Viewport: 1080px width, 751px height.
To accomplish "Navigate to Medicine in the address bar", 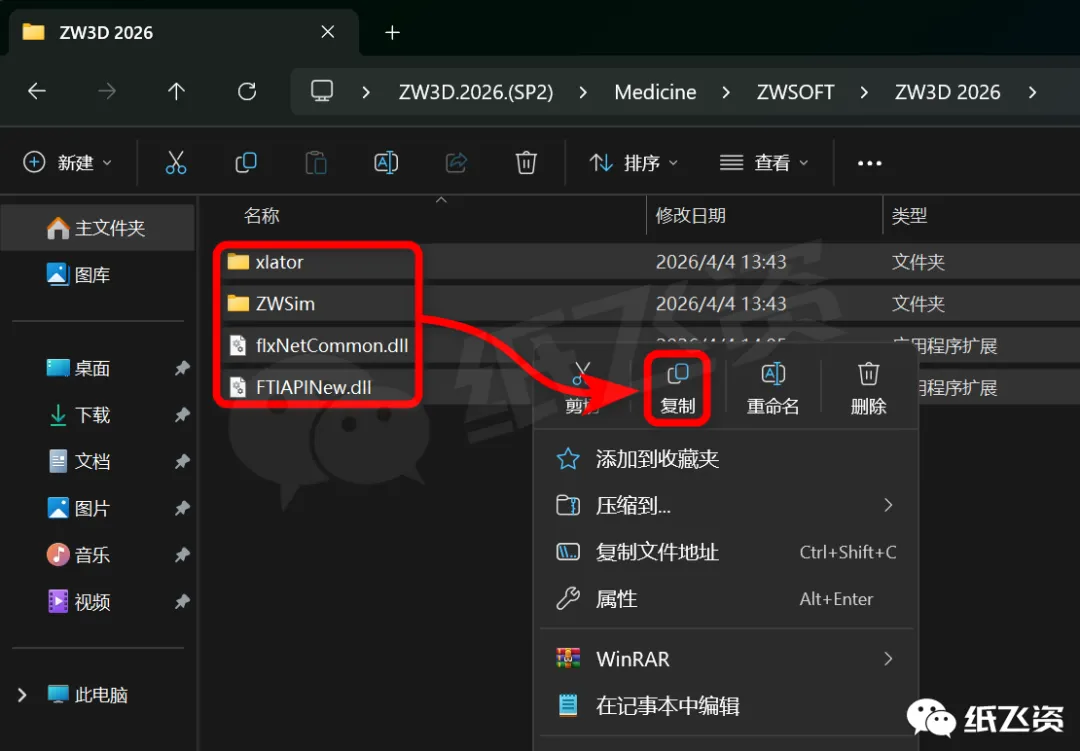I will [x=655, y=92].
